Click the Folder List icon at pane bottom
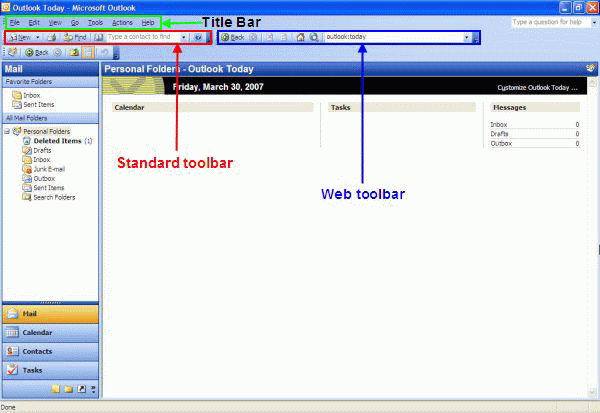 (68, 389)
